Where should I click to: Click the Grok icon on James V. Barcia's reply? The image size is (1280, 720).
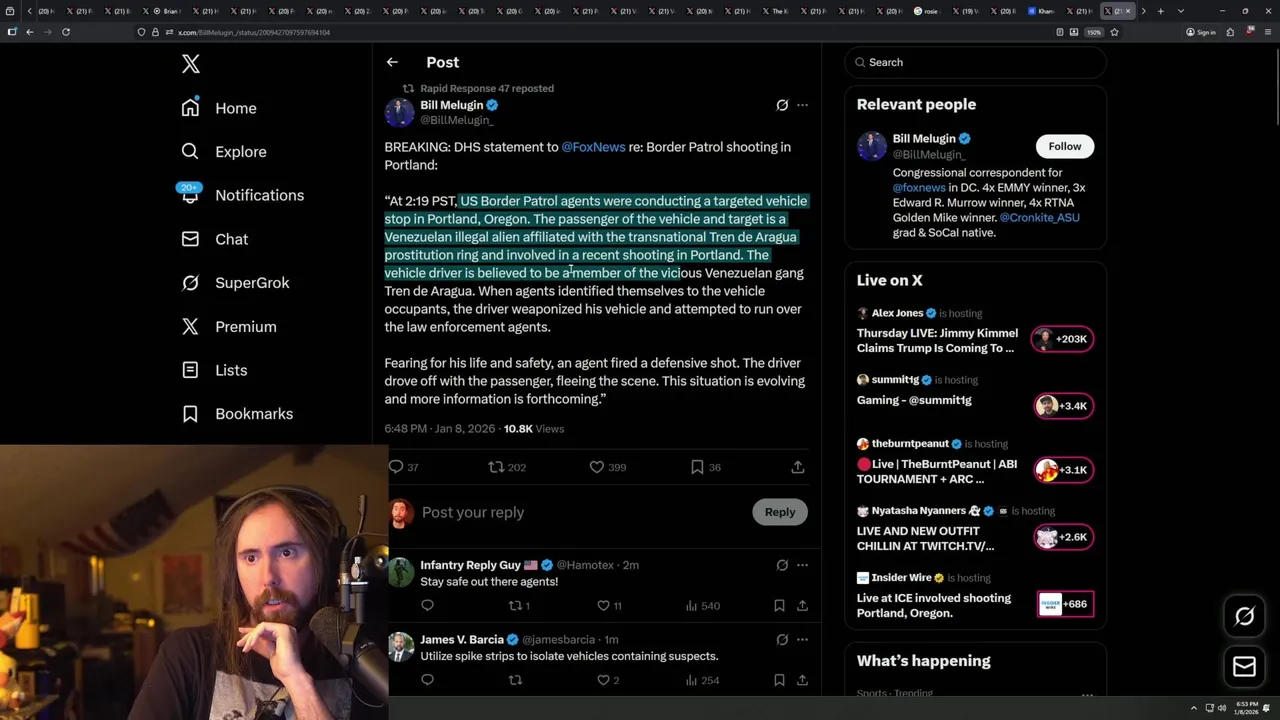782,639
